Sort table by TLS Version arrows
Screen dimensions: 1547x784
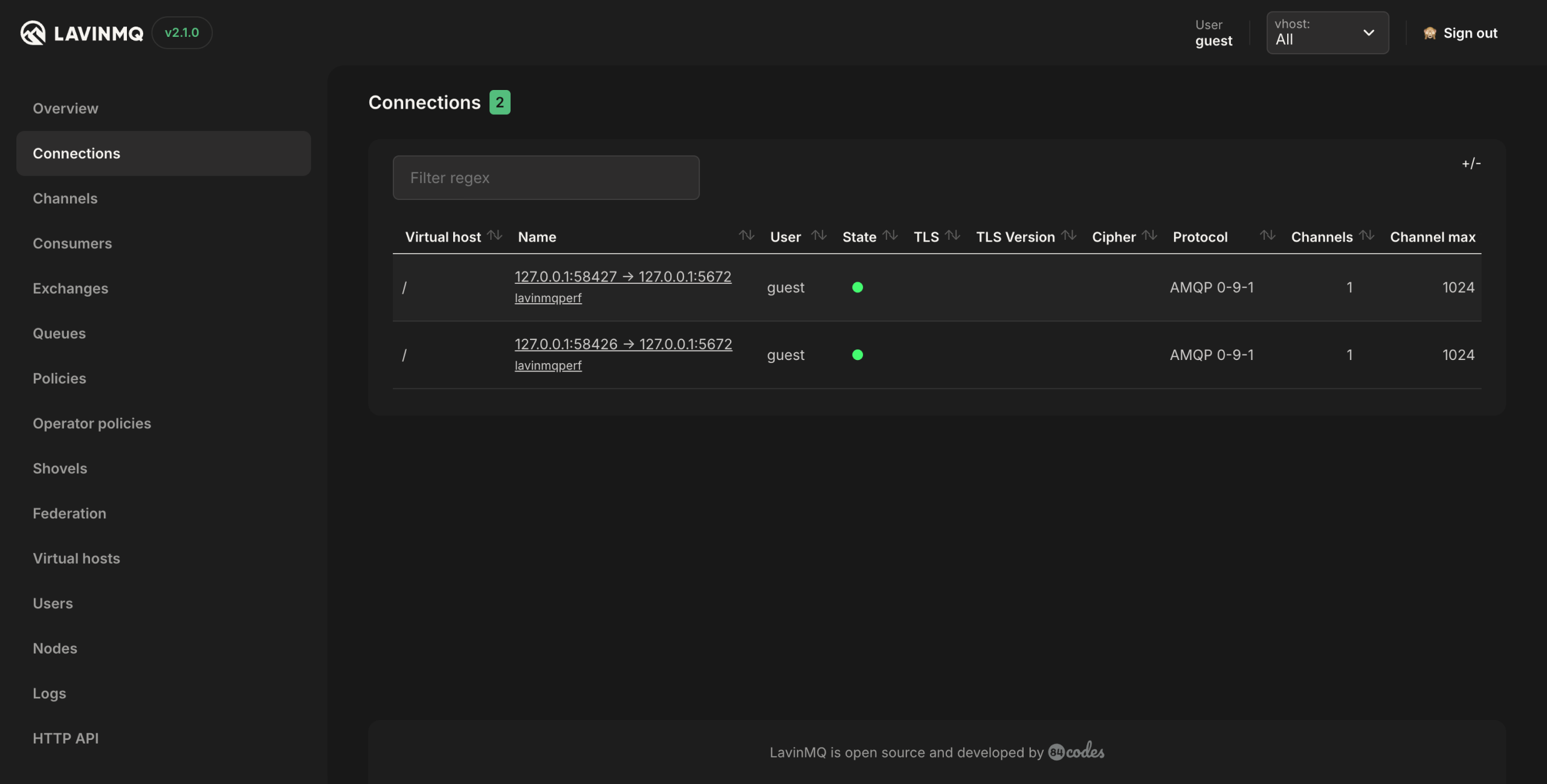[1069, 235]
